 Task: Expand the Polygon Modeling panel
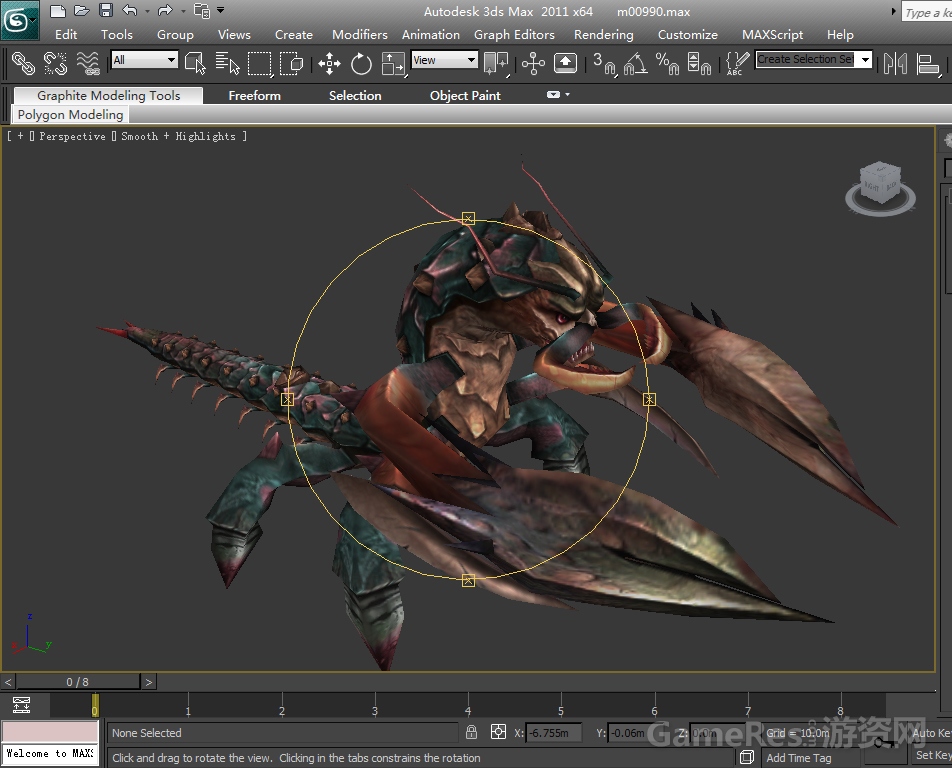(70, 114)
